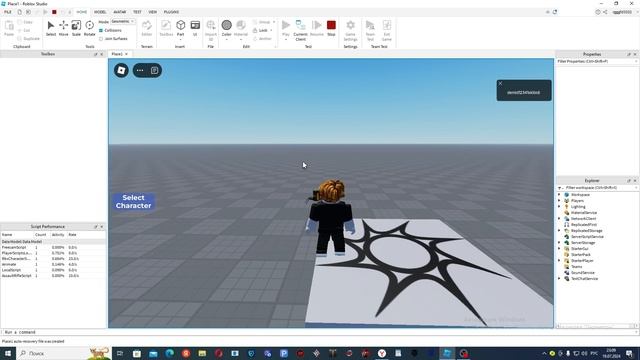Image resolution: width=640 pixels, height=360 pixels.
Task: Toggle the Join Surfaces checkbox
Action: point(101,39)
